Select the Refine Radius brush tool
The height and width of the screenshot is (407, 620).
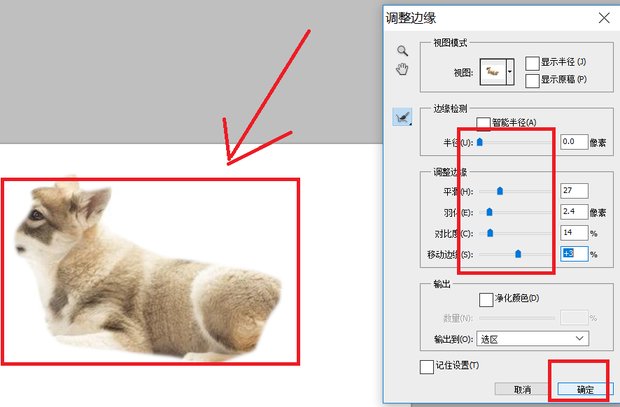pyautogui.click(x=402, y=118)
